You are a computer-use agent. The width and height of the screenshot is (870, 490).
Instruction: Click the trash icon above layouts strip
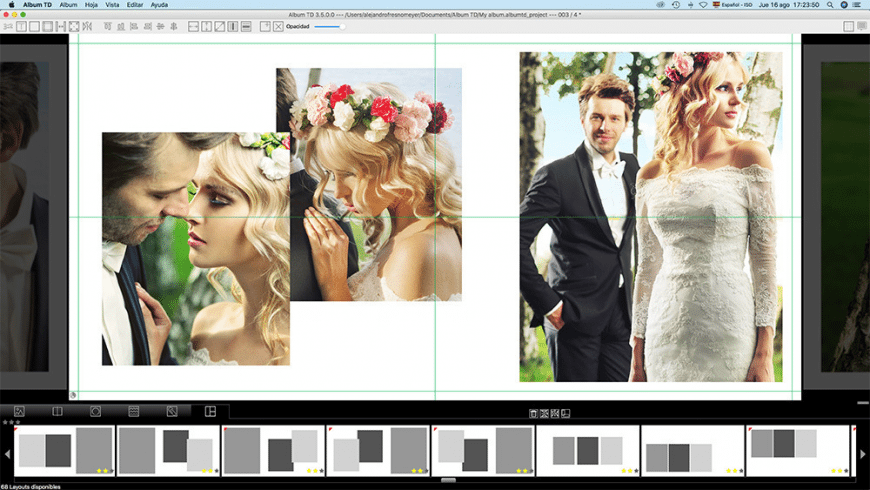pos(534,413)
